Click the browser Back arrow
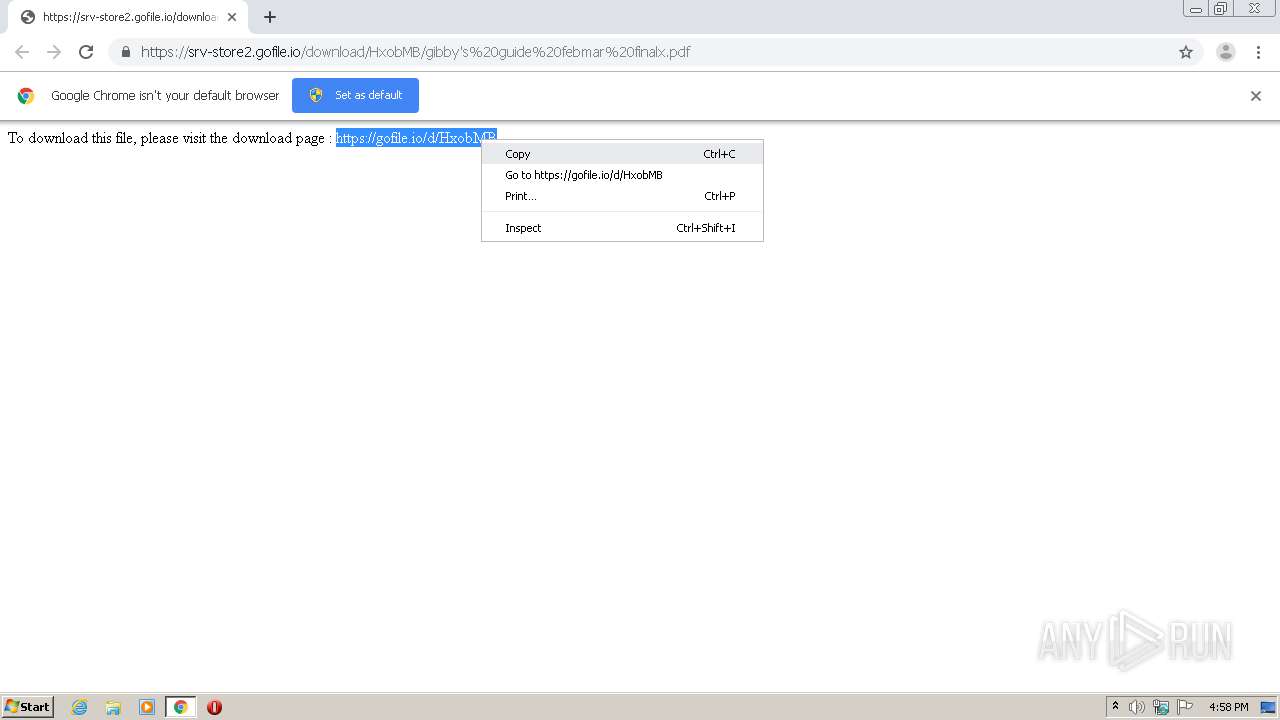 pyautogui.click(x=22, y=52)
